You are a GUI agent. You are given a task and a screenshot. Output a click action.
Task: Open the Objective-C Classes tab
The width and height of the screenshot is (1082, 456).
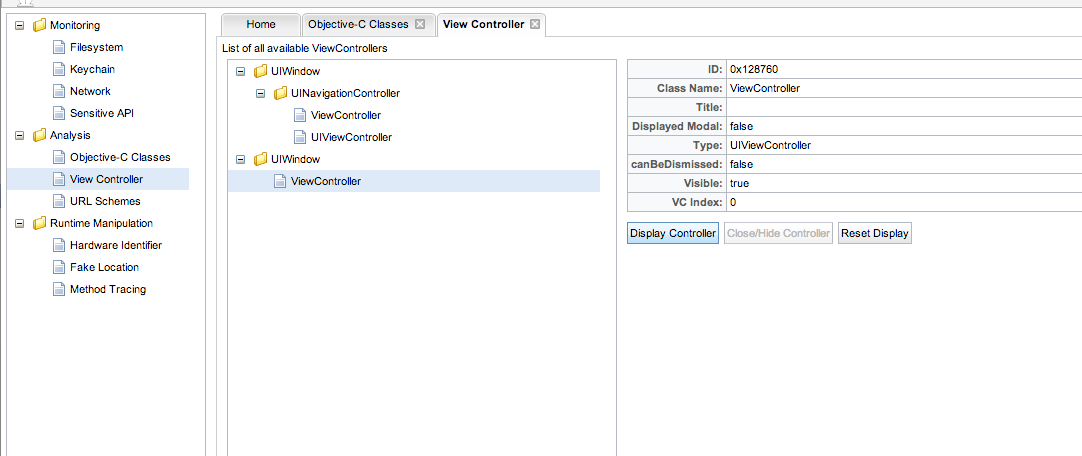click(358, 24)
